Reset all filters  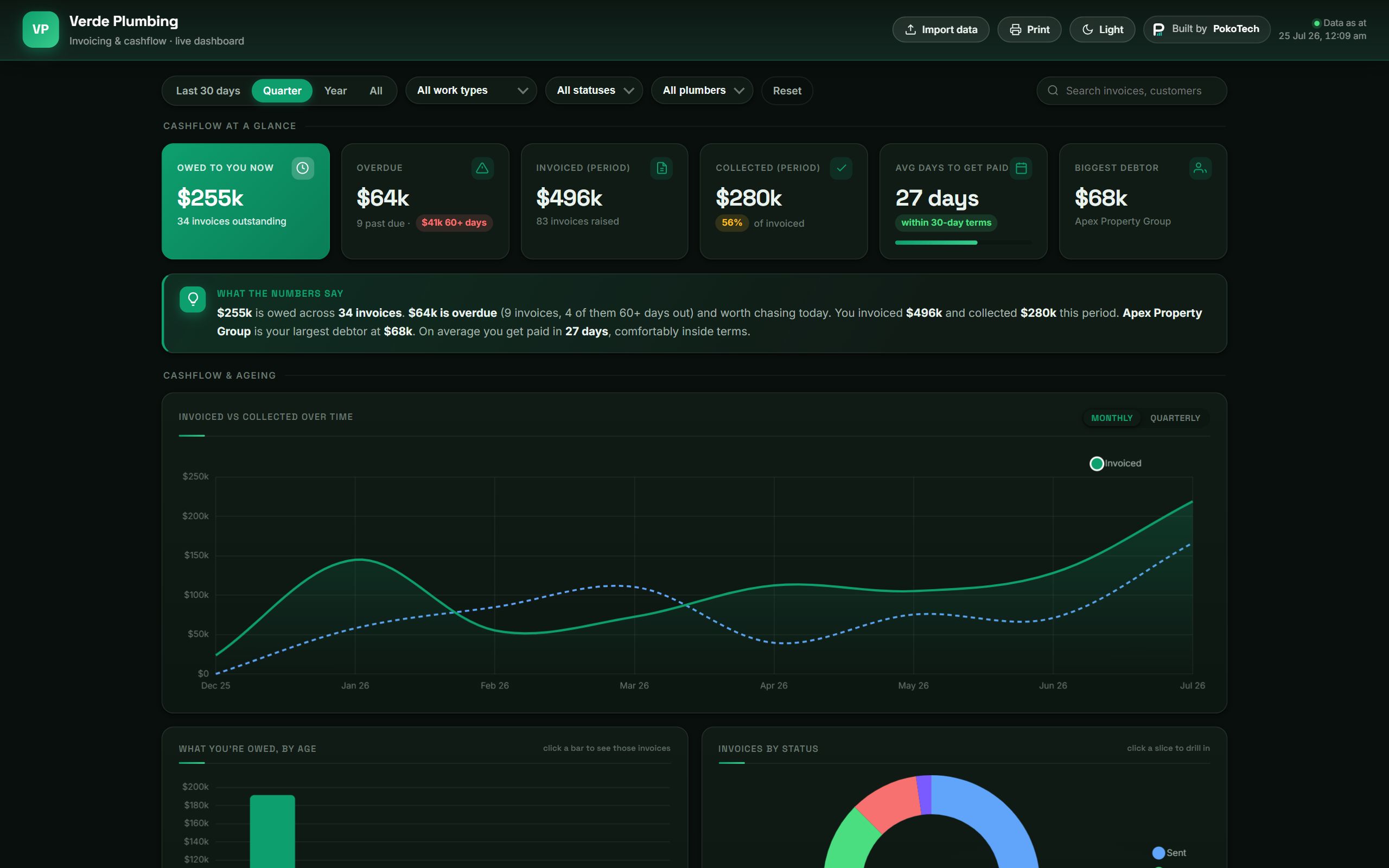786,90
